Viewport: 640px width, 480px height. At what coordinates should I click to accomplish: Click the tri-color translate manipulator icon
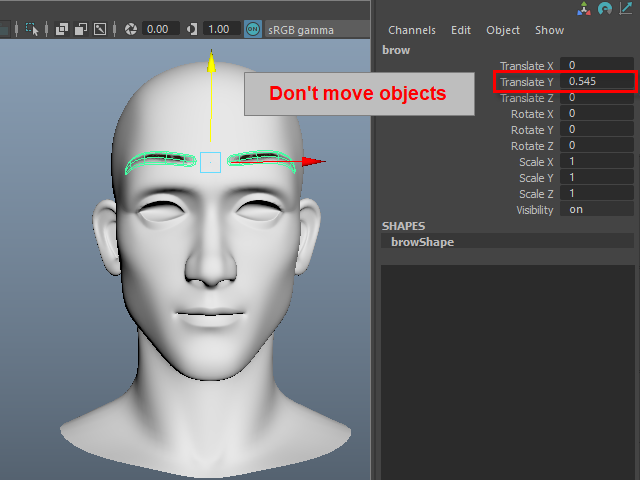pos(584,9)
